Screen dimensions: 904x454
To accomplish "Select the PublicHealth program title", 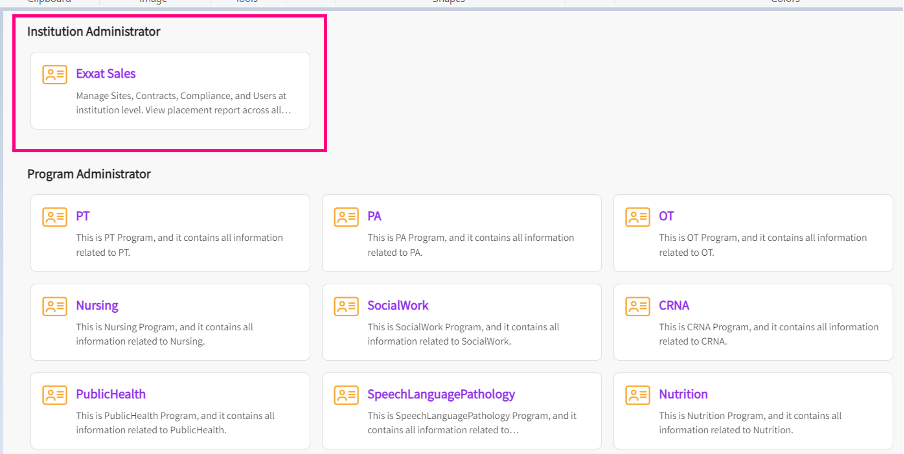I will click(x=110, y=394).
